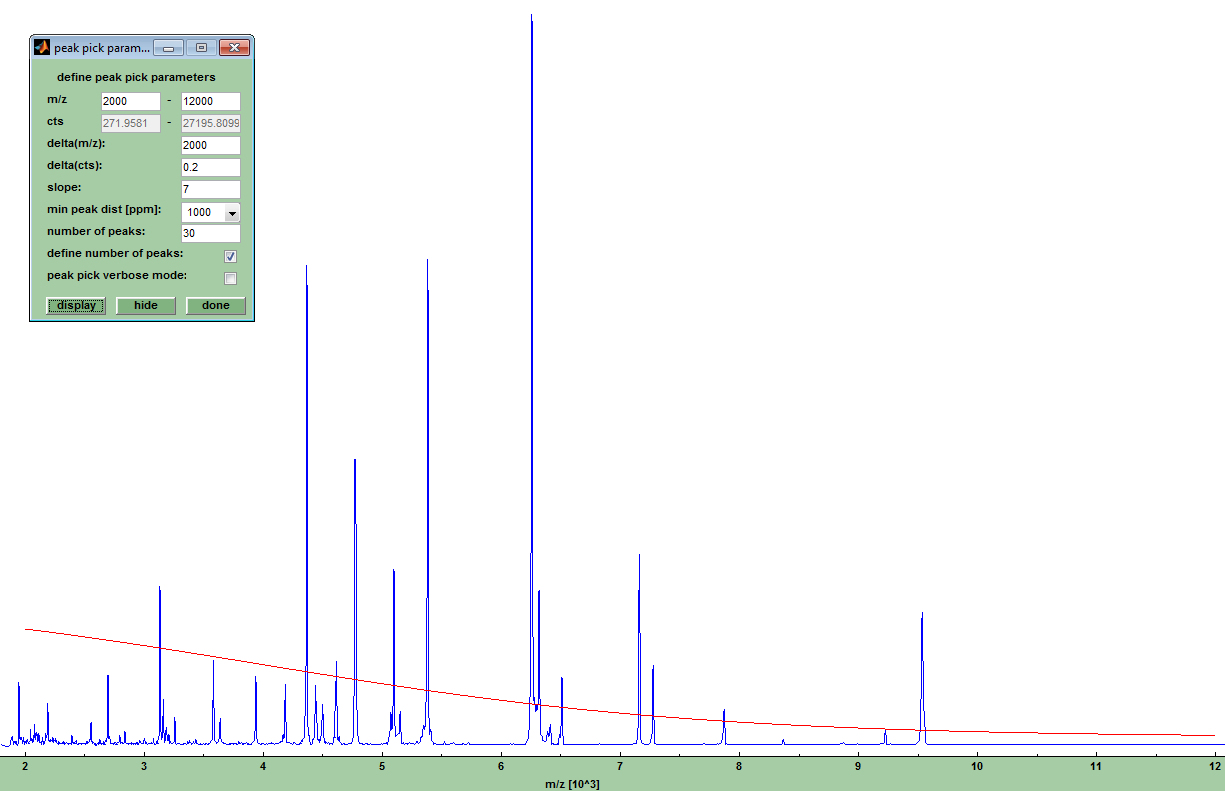Maximize the peak pick parameters window
This screenshot has width=1225, height=791.
tap(201, 47)
